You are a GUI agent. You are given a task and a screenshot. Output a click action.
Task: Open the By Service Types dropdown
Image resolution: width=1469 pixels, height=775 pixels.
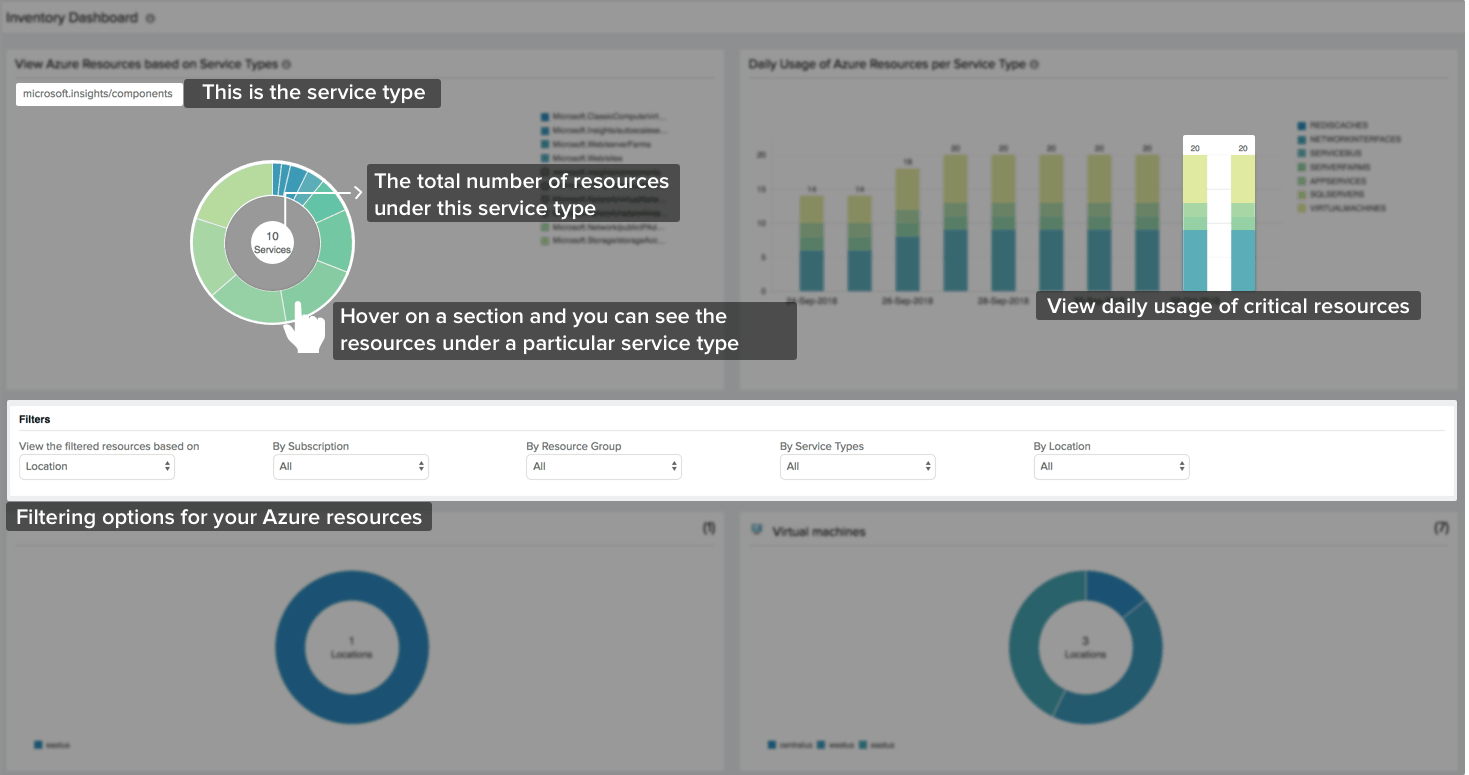857,466
